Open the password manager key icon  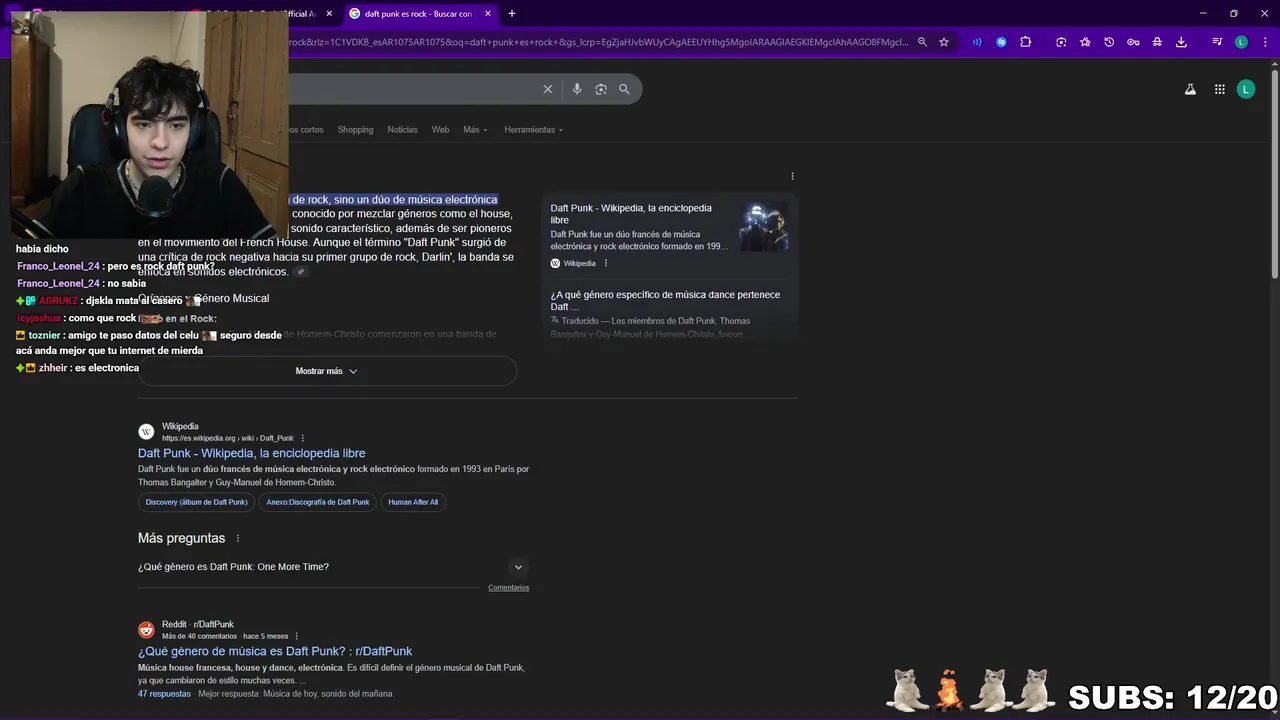pyautogui.click(x=1133, y=42)
